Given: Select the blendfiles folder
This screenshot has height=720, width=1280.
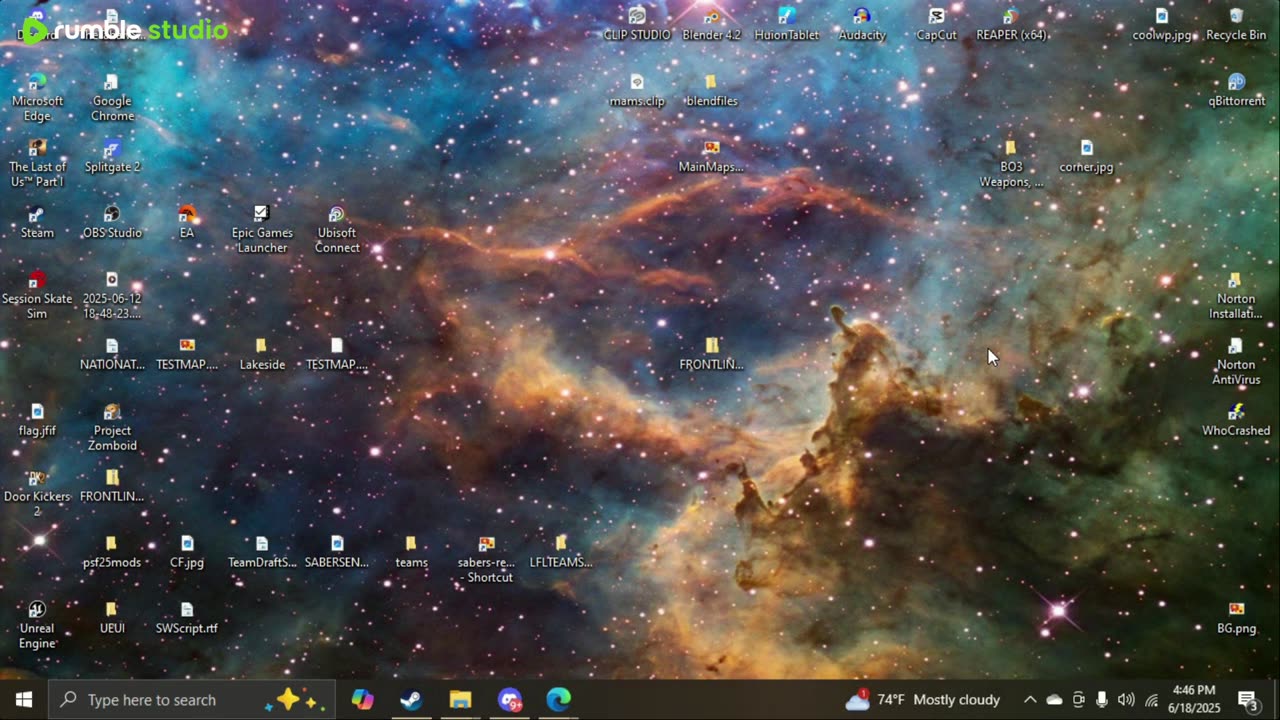Looking at the screenshot, I should click(x=711, y=90).
